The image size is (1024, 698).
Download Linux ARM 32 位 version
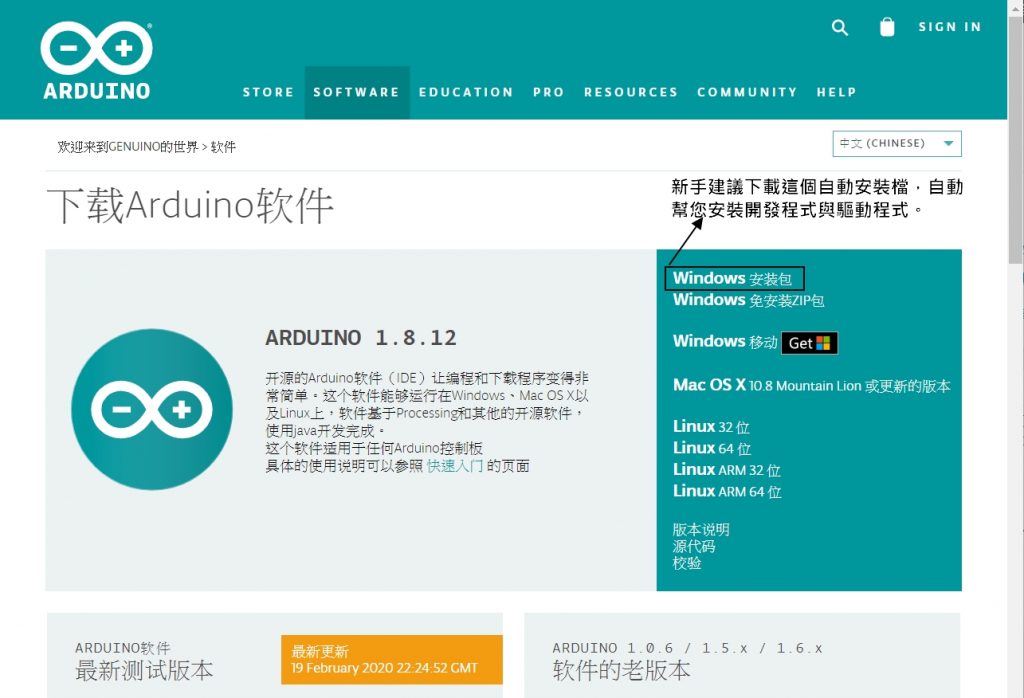(x=726, y=470)
